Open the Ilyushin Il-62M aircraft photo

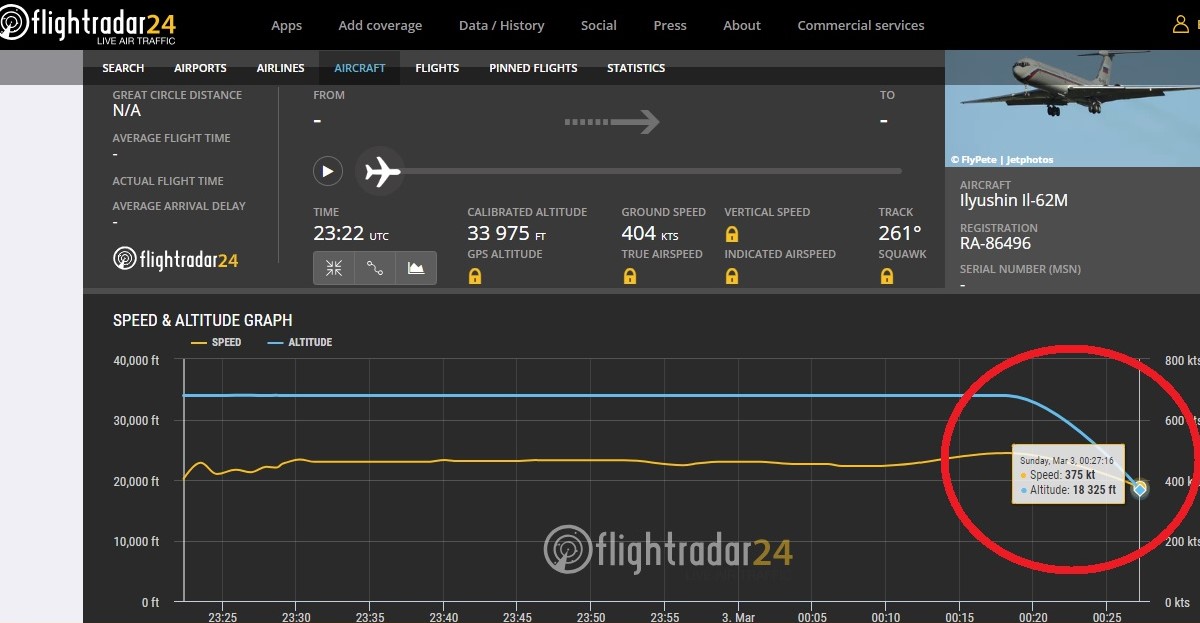(1072, 108)
